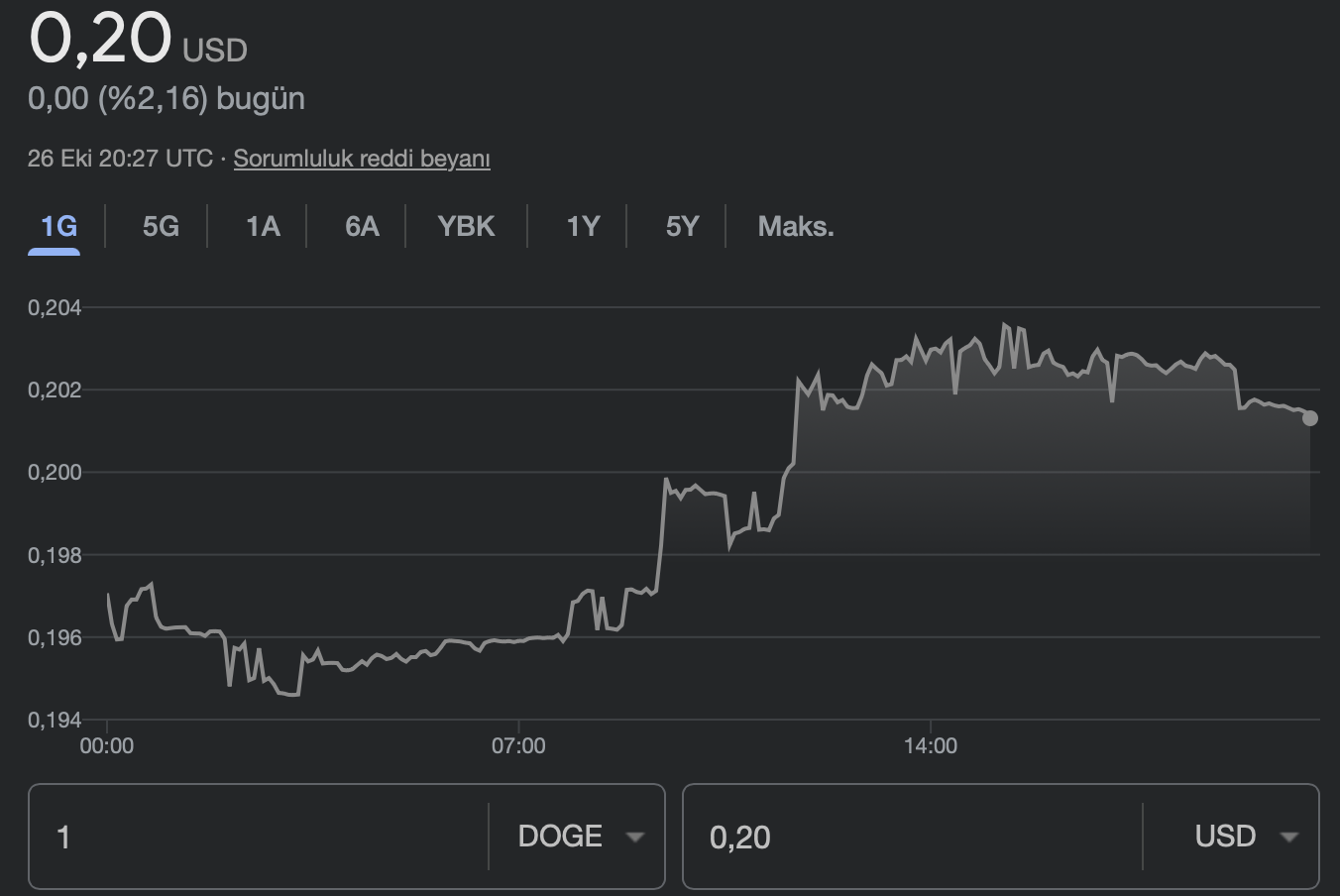Open the 1A chart range

pyautogui.click(x=262, y=227)
